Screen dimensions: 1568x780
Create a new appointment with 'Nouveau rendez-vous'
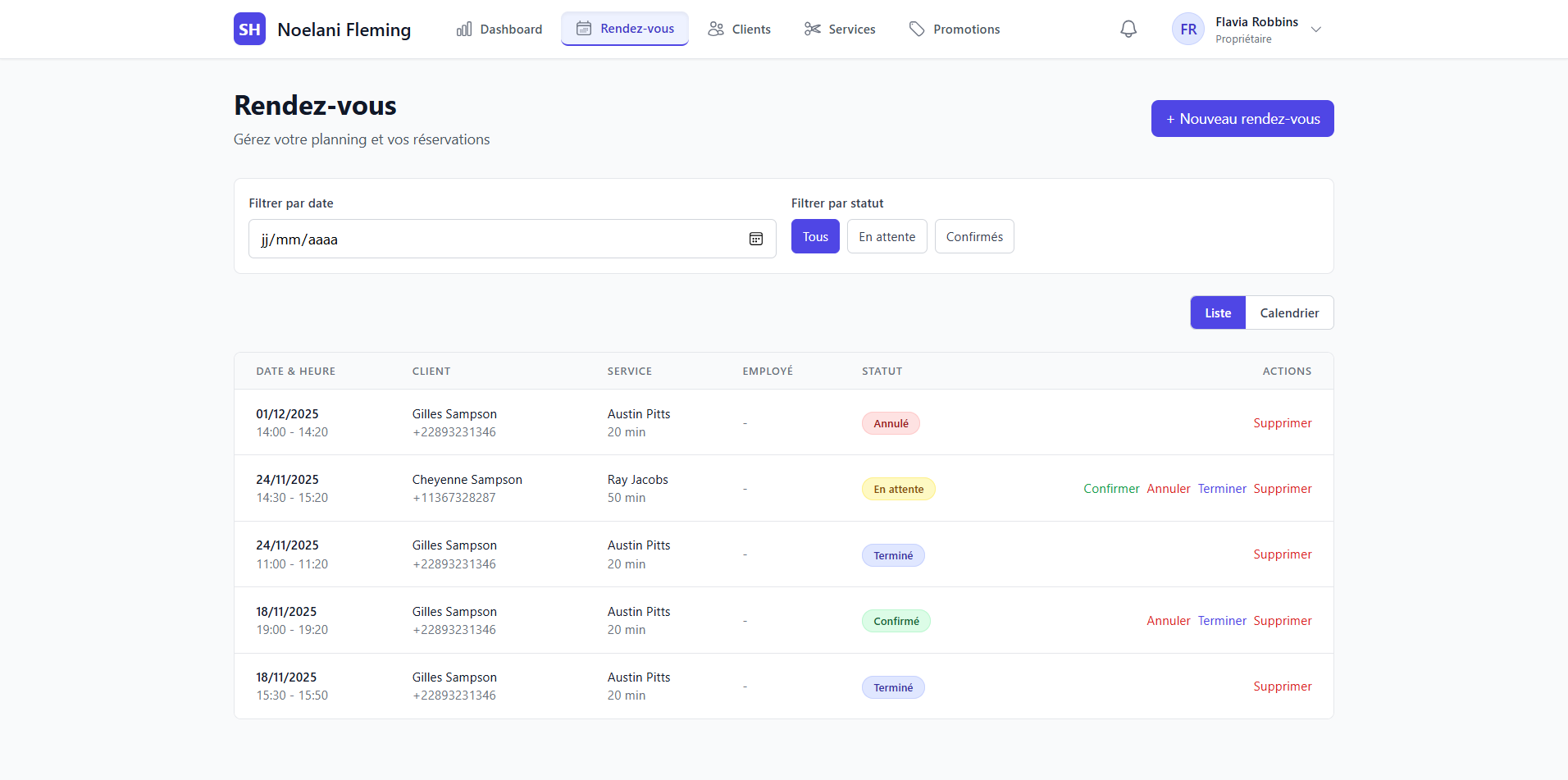[x=1242, y=118]
